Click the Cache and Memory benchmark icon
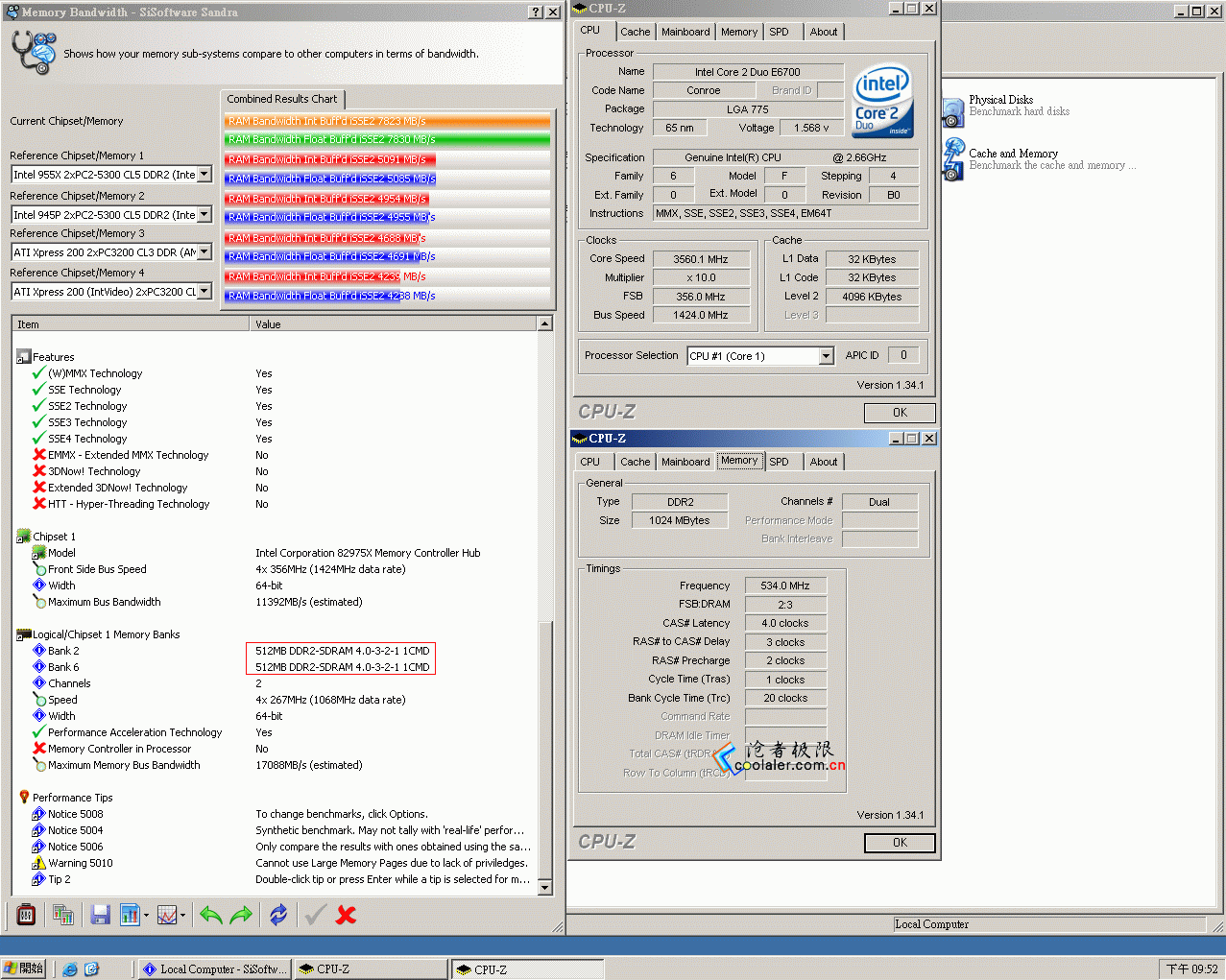 pos(953,159)
